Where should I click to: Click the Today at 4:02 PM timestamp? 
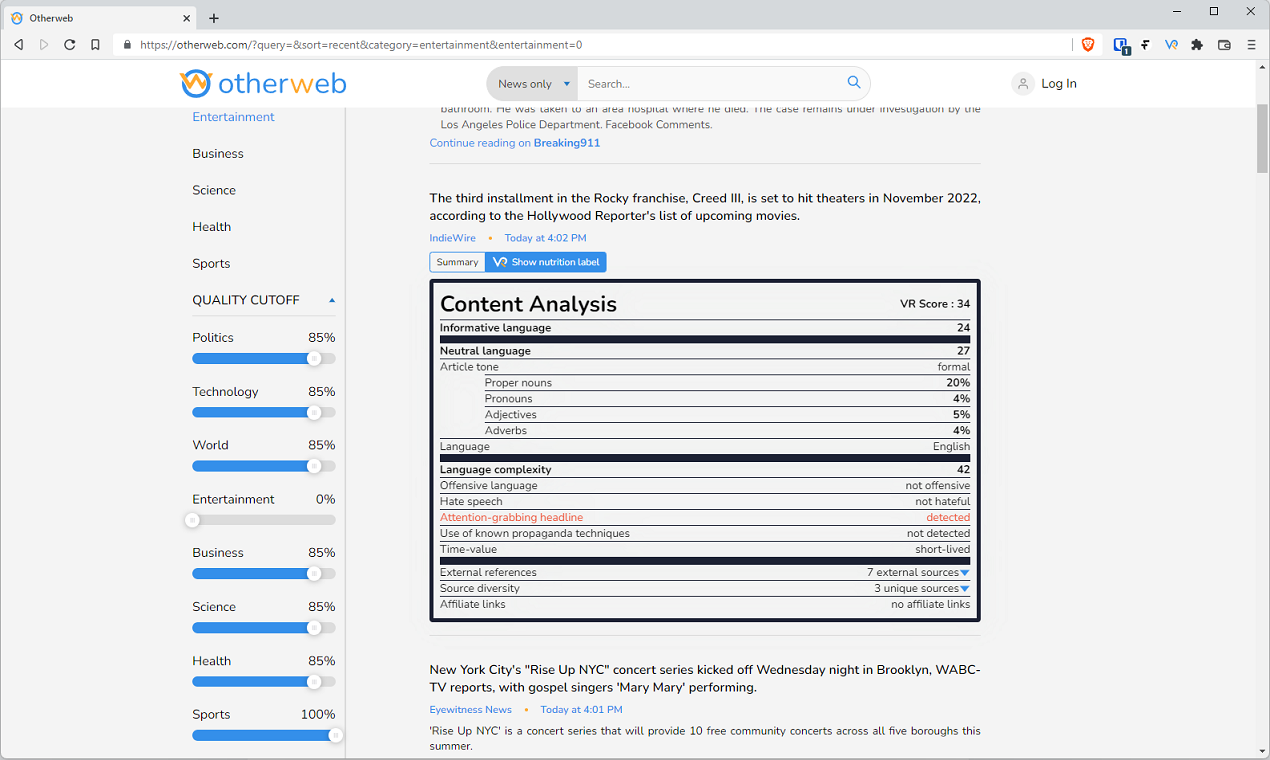click(x=545, y=238)
